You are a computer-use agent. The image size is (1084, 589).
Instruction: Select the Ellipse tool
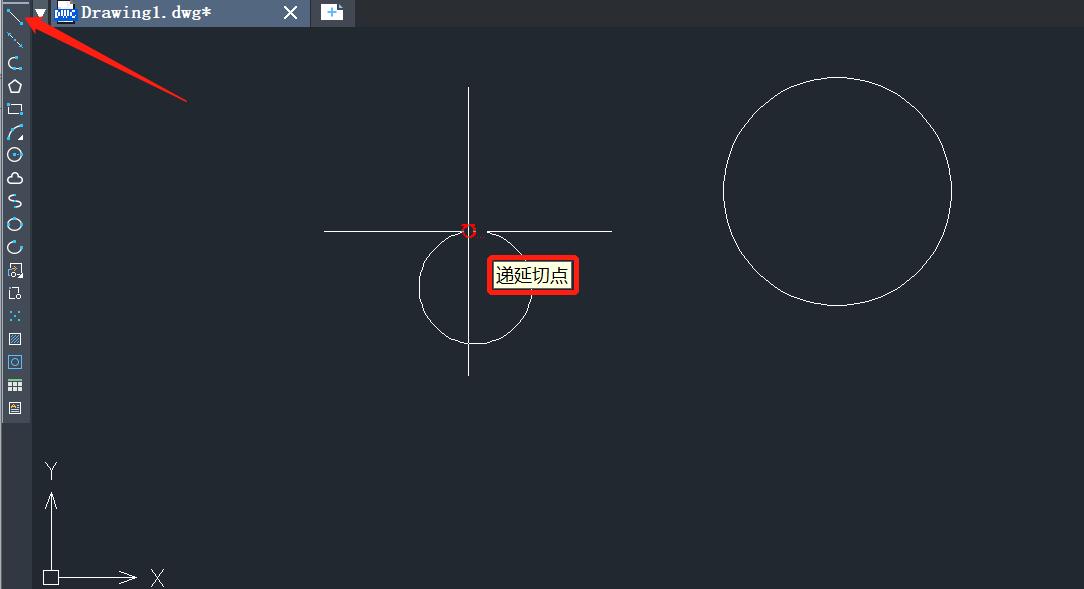coord(15,224)
